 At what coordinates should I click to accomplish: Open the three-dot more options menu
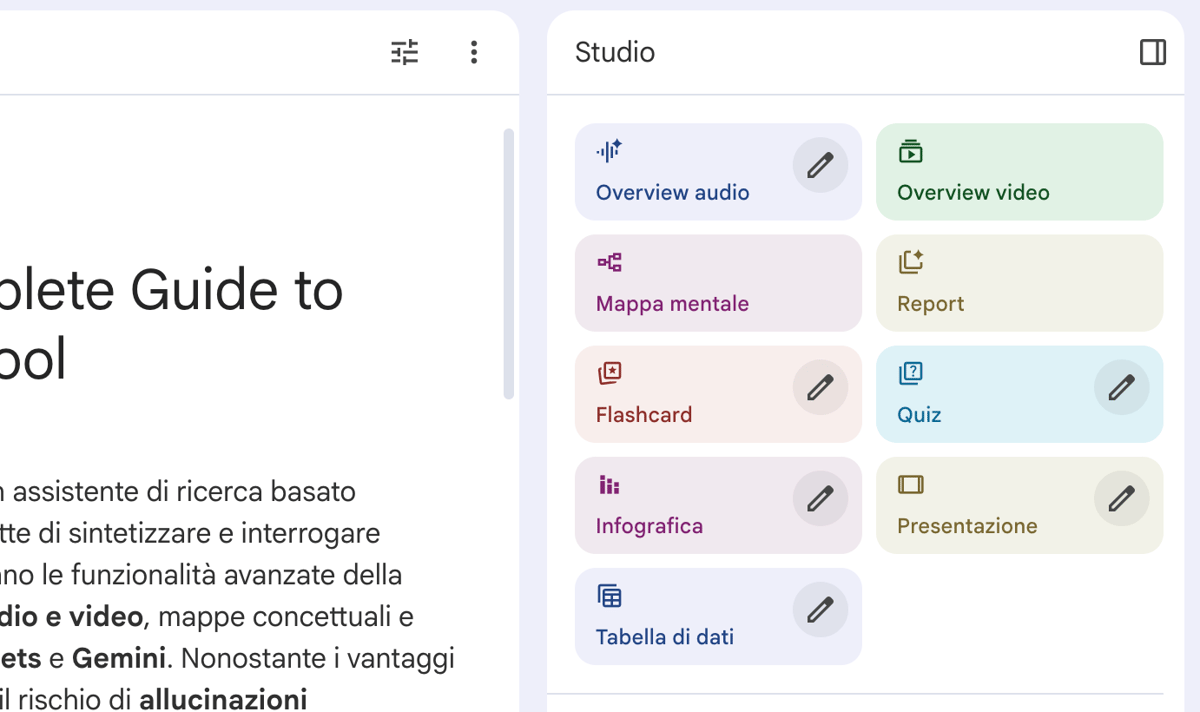pos(474,52)
